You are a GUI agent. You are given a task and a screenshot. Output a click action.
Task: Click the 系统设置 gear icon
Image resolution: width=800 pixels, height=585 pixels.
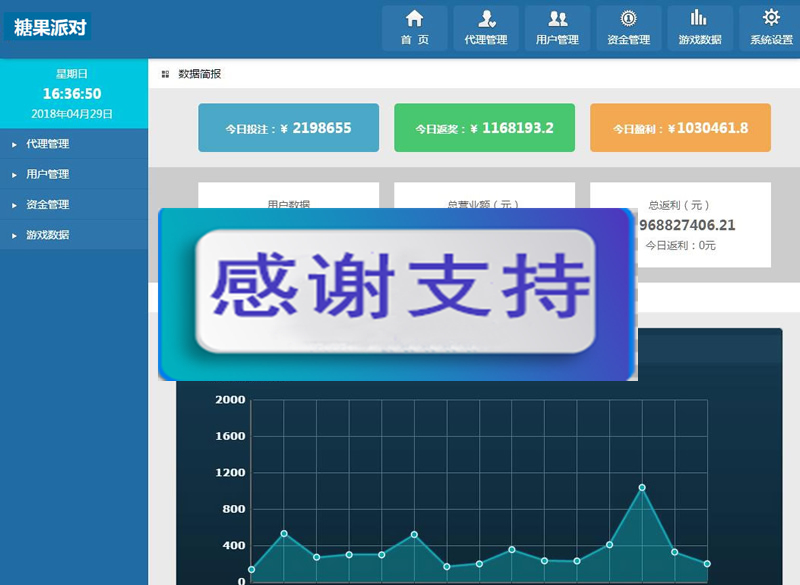pos(770,18)
